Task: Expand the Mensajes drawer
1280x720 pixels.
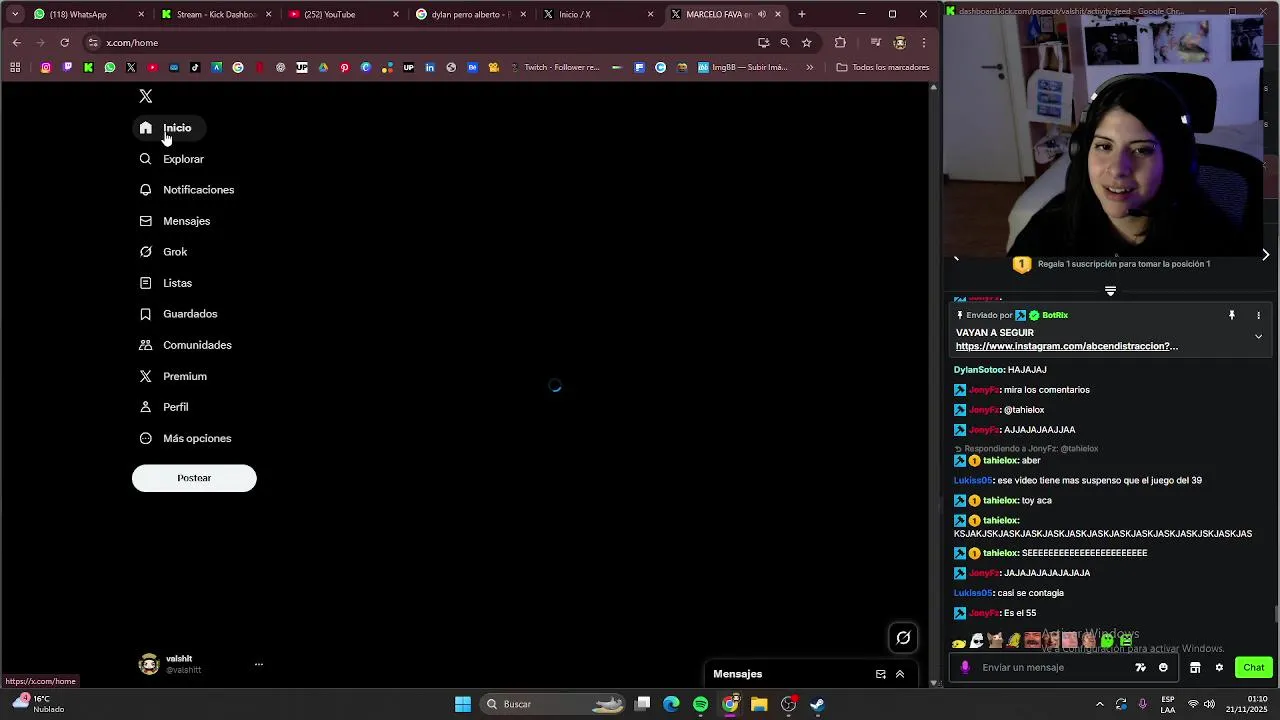Action: click(900, 674)
